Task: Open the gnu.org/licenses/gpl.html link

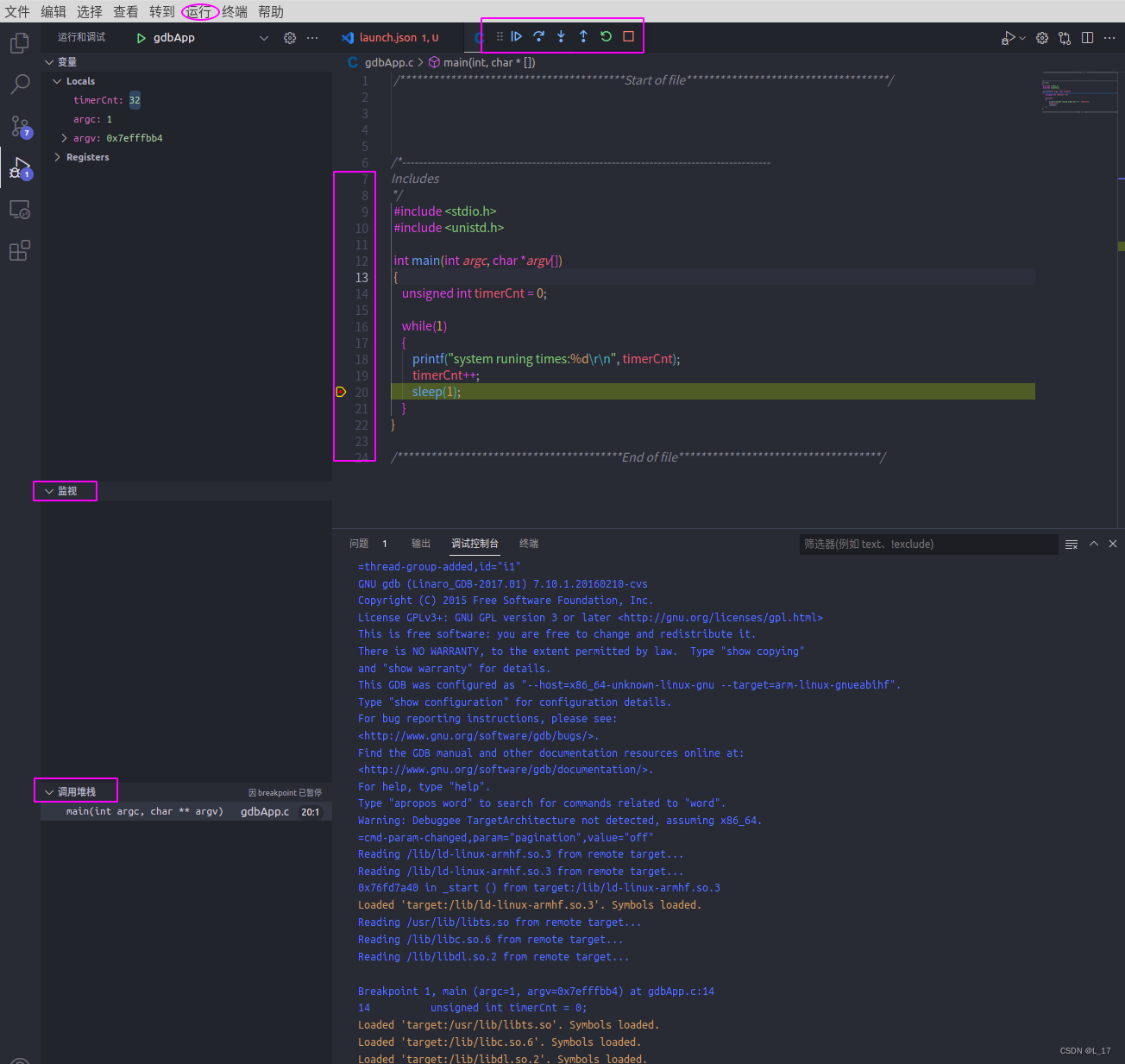Action: tap(720, 618)
